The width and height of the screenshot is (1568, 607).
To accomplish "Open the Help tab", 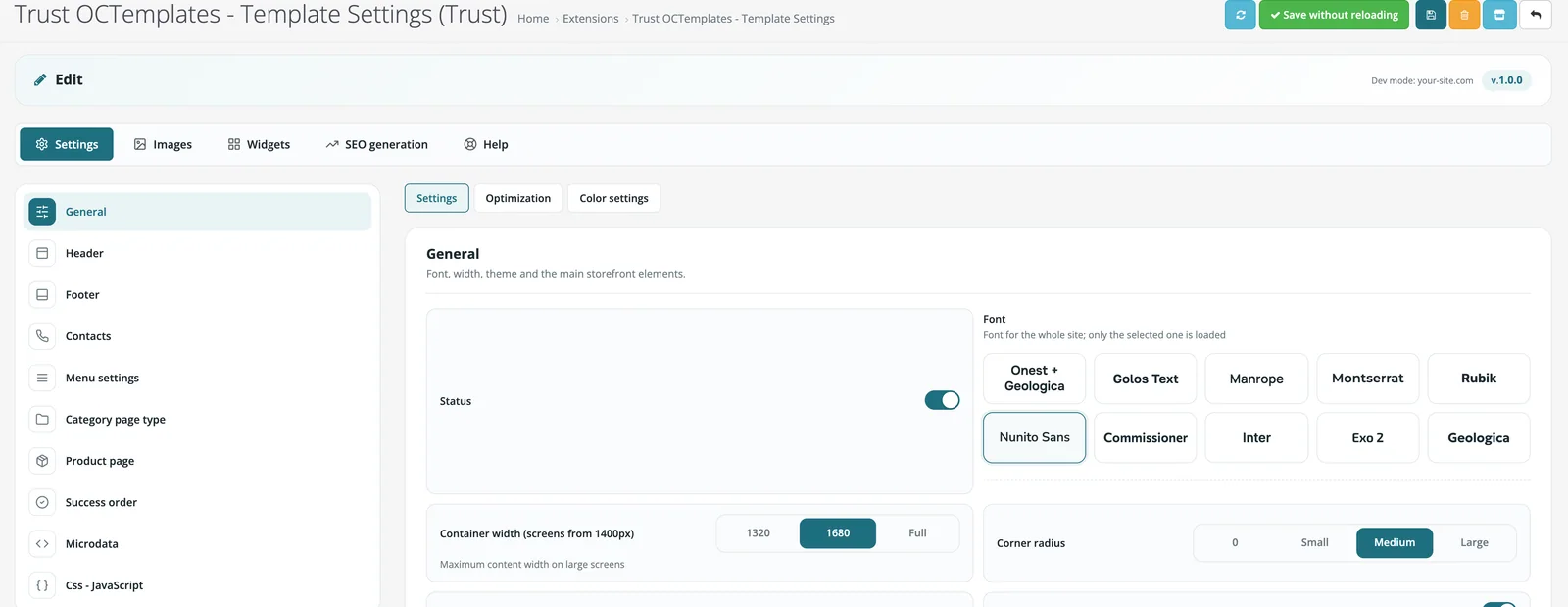I will [486, 144].
